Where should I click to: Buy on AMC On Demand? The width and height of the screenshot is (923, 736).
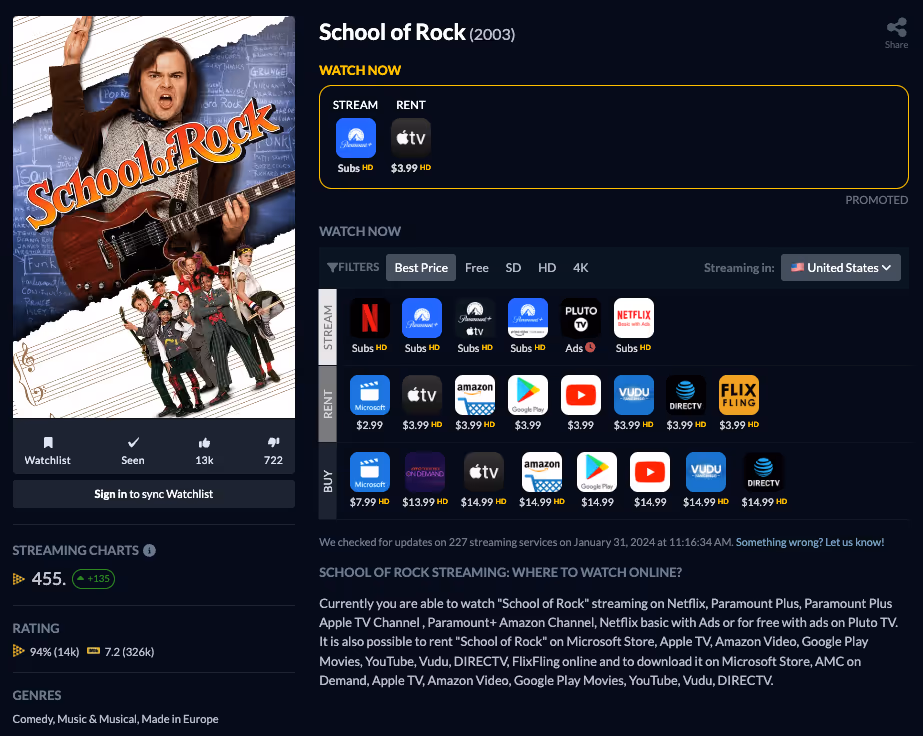425,472
